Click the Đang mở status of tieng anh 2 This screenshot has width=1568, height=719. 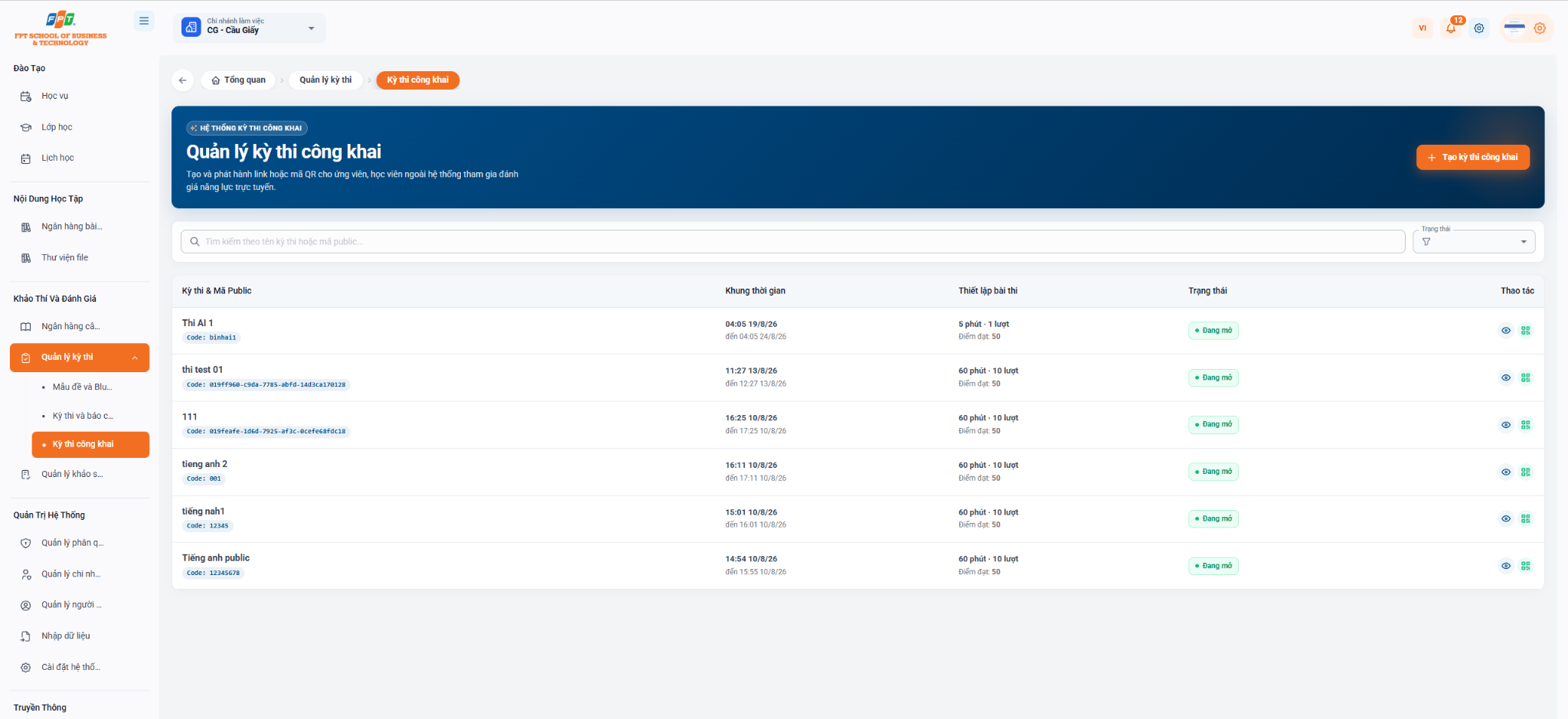coord(1214,472)
